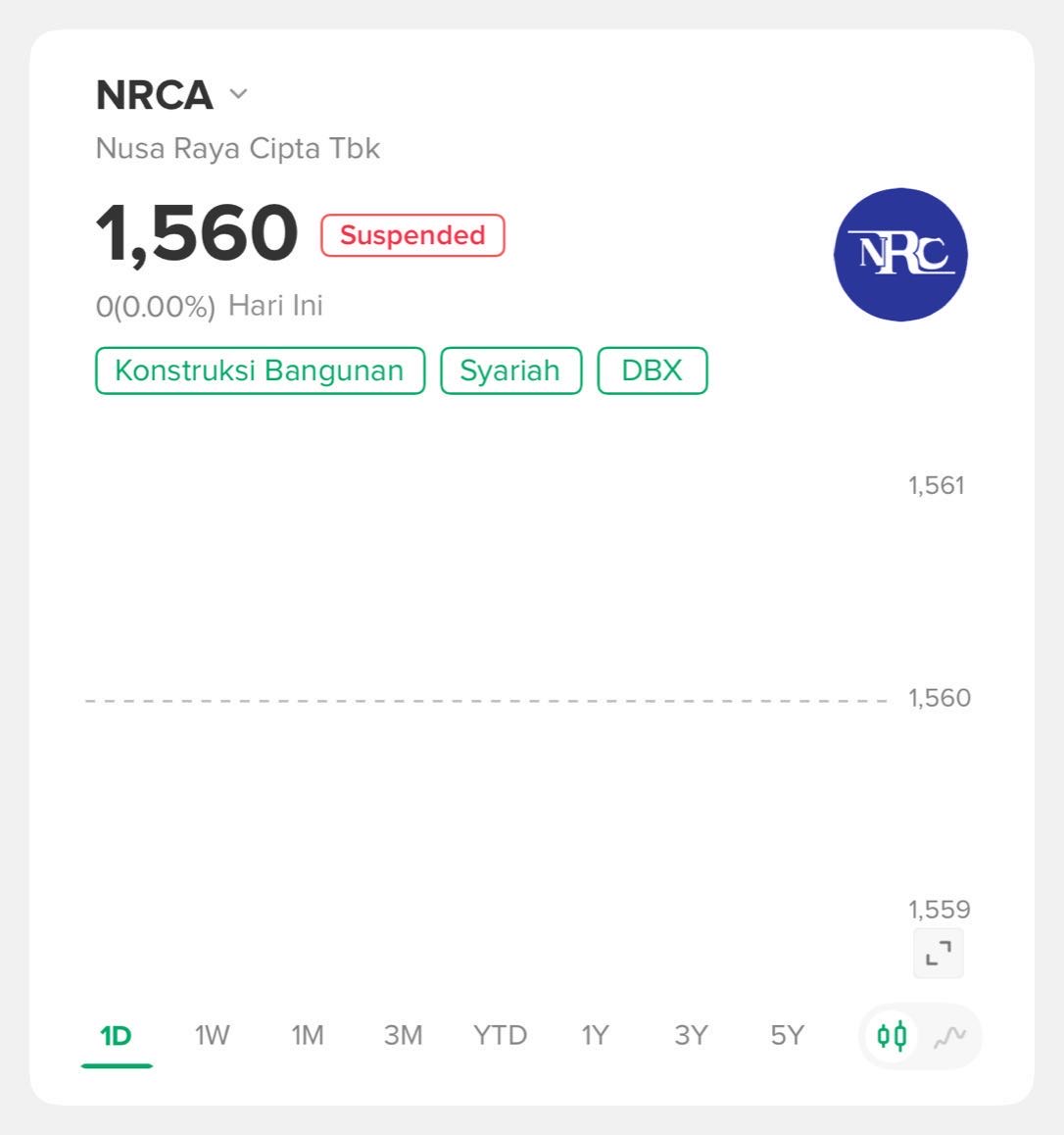Expand the NRCA ticker dropdown chevron
The image size is (1064, 1135).
pos(238,95)
